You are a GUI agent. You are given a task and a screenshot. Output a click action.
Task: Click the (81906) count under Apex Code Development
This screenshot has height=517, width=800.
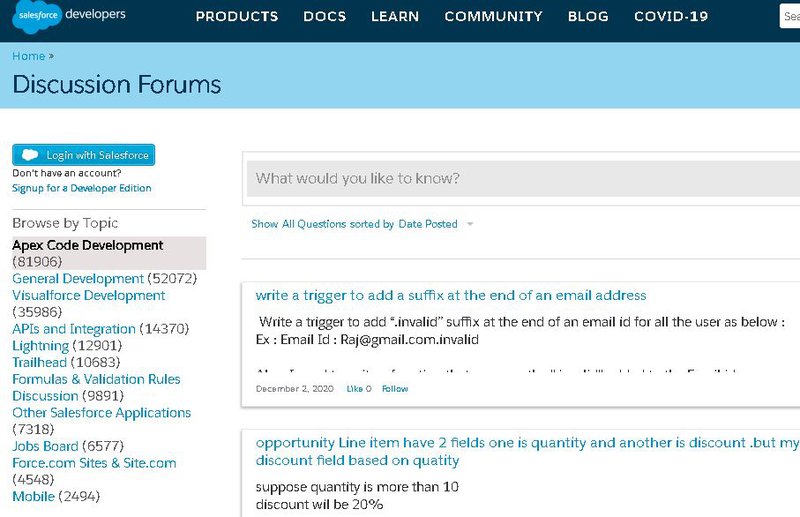[x=37, y=262]
